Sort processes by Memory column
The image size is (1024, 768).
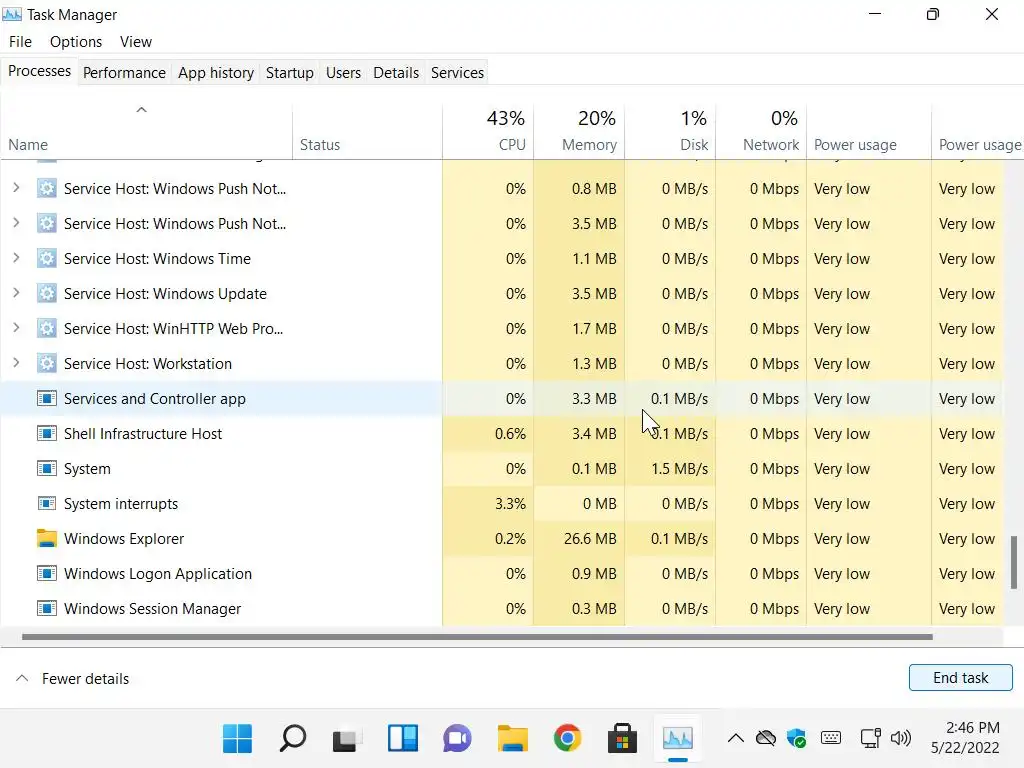pos(579,131)
